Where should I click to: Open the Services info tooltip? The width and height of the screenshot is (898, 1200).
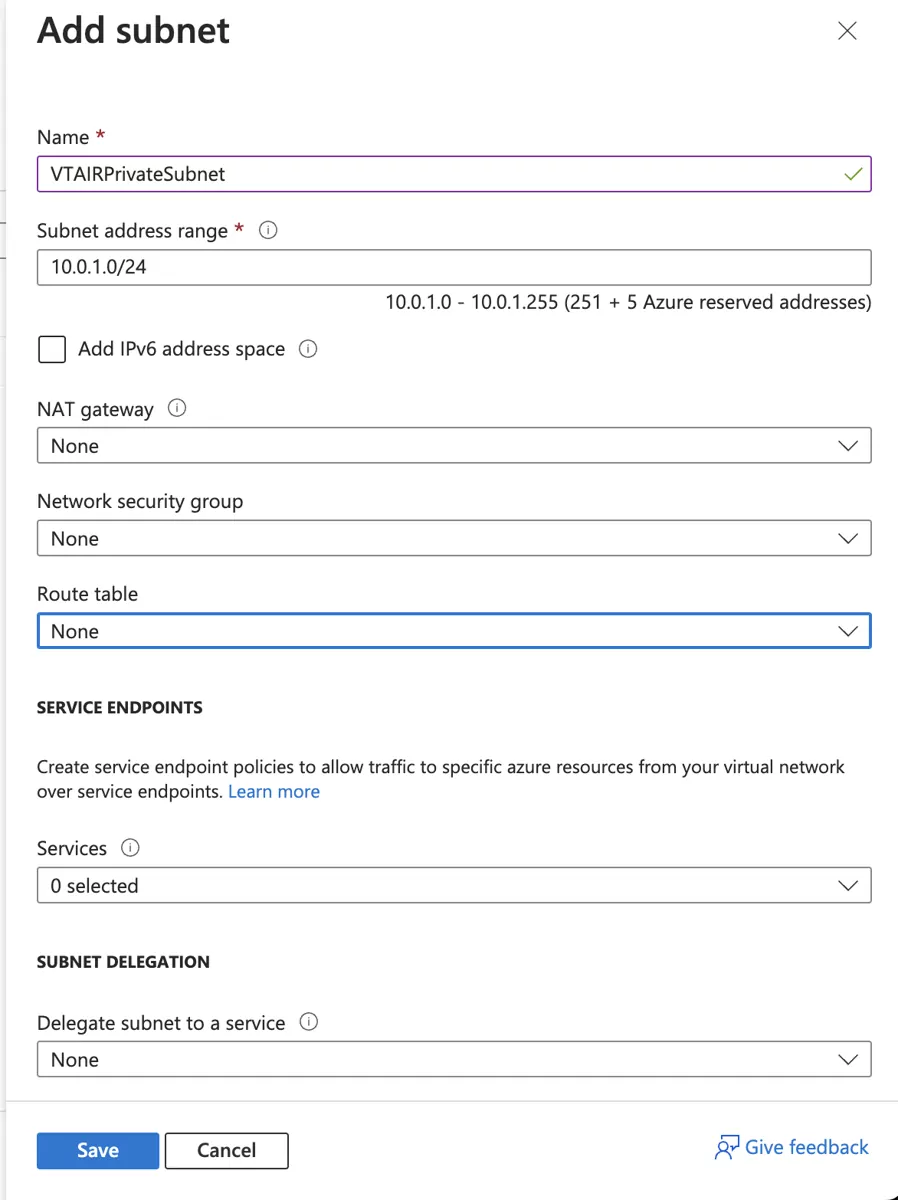129,847
